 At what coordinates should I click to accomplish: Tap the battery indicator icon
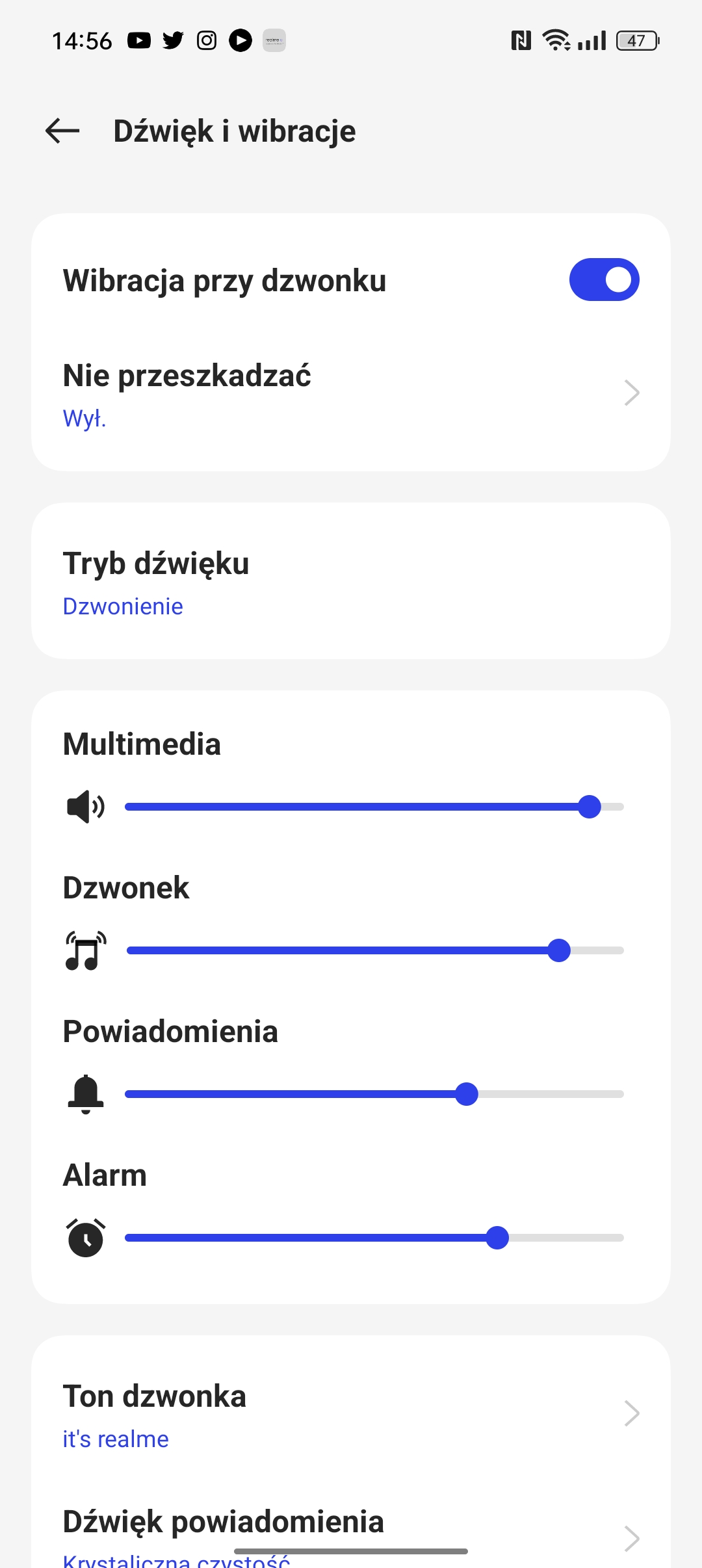click(x=638, y=41)
